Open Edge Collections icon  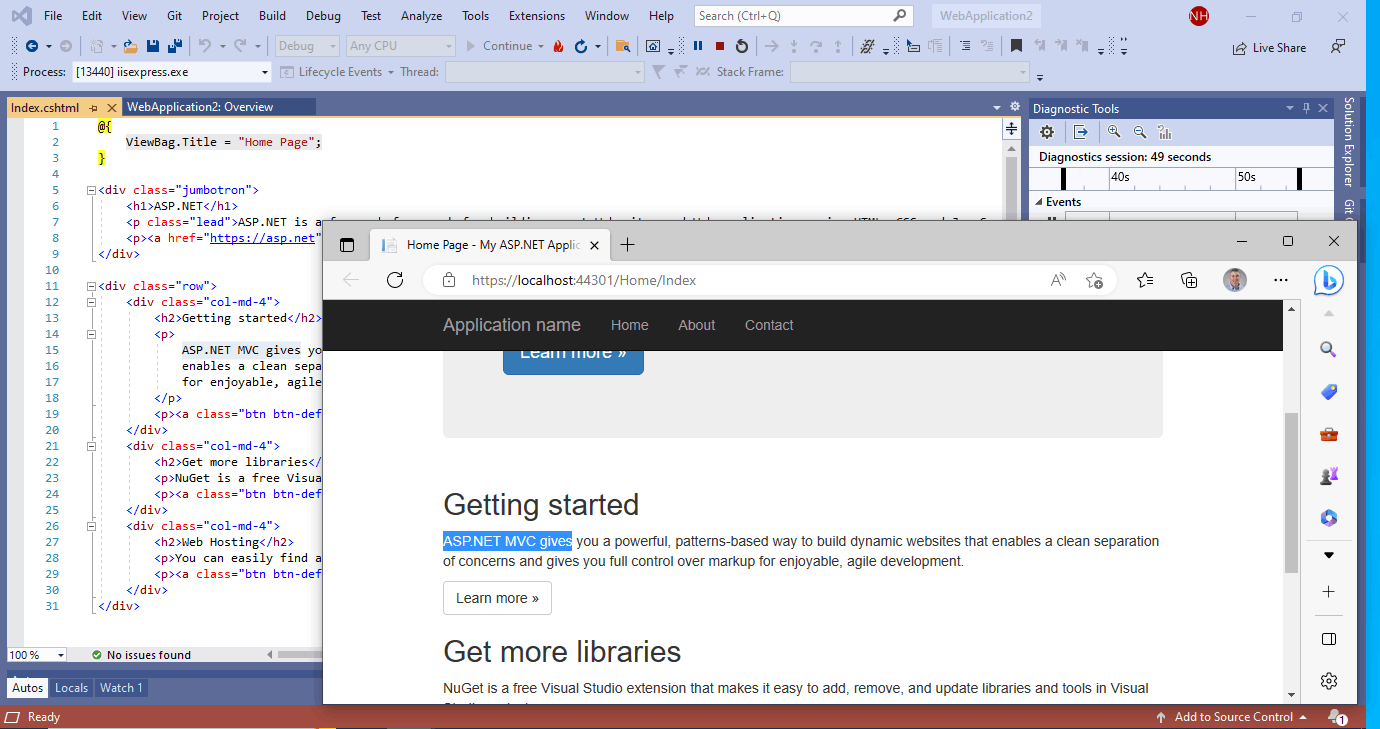[1189, 280]
